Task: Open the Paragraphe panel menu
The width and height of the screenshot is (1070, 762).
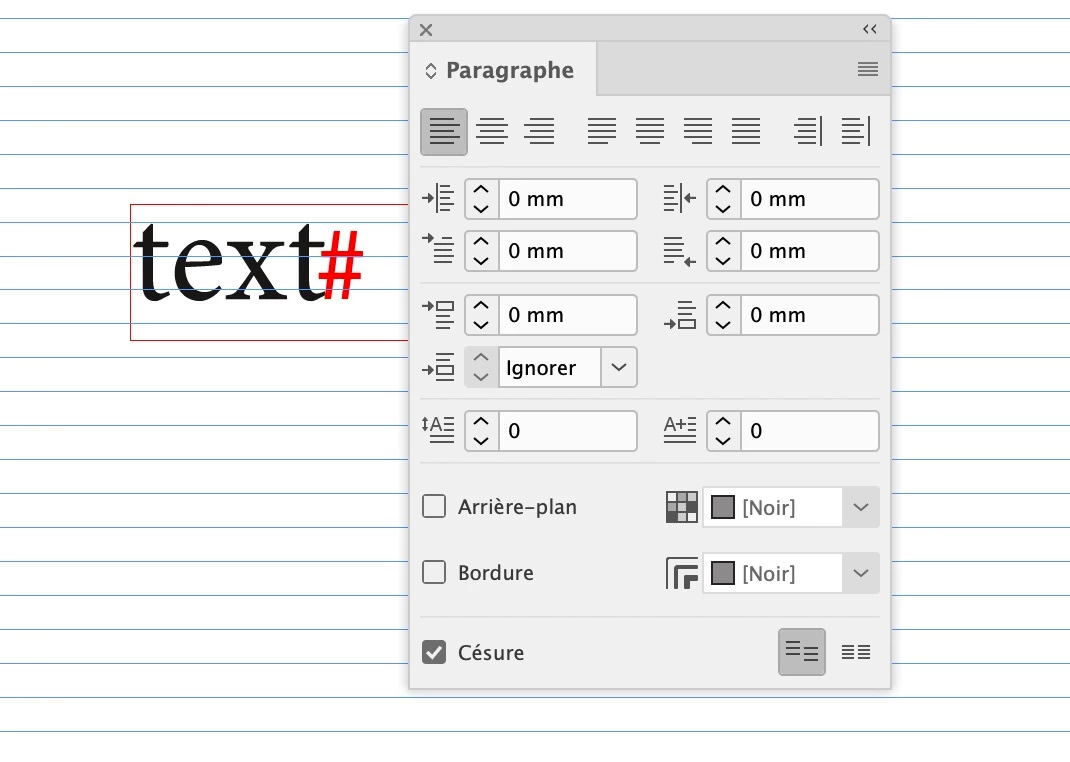Action: click(x=868, y=69)
